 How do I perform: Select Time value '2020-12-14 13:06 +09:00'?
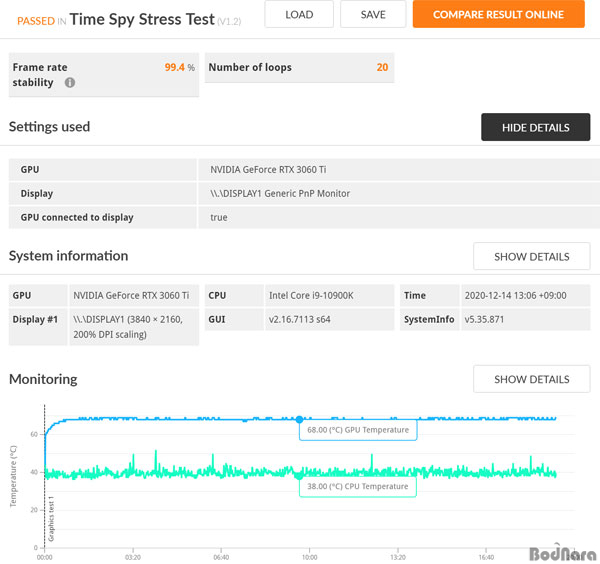[x=515, y=295]
